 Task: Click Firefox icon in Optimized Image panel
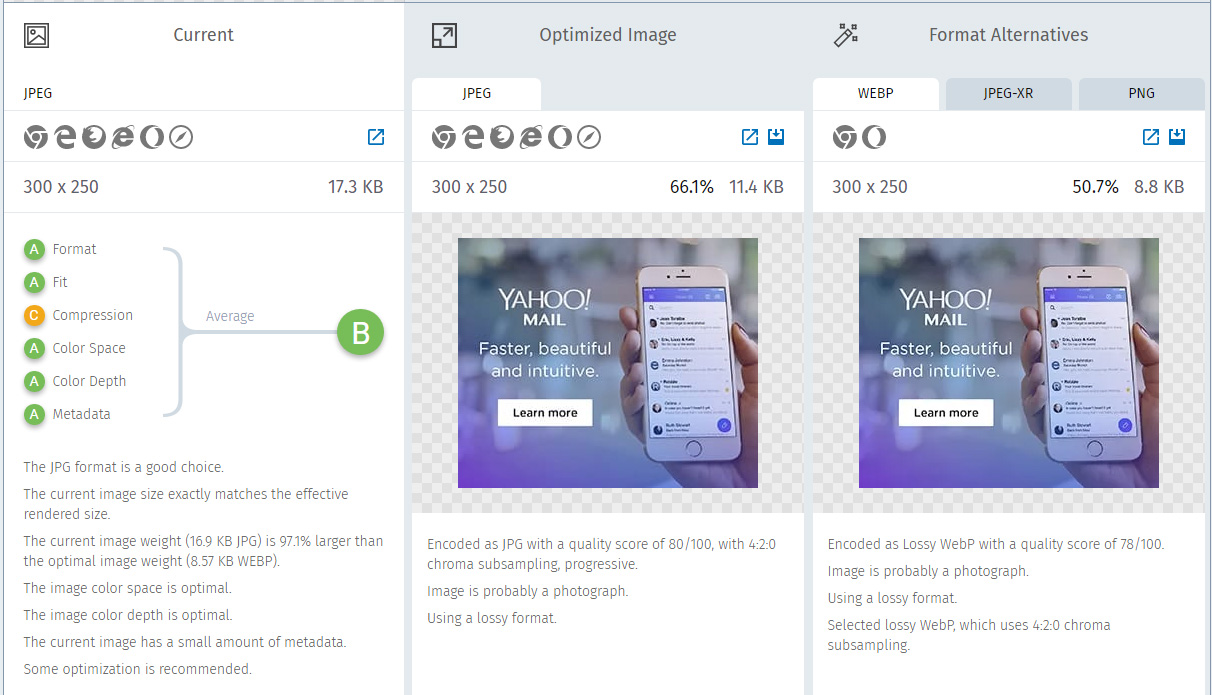pyautogui.click(x=502, y=137)
